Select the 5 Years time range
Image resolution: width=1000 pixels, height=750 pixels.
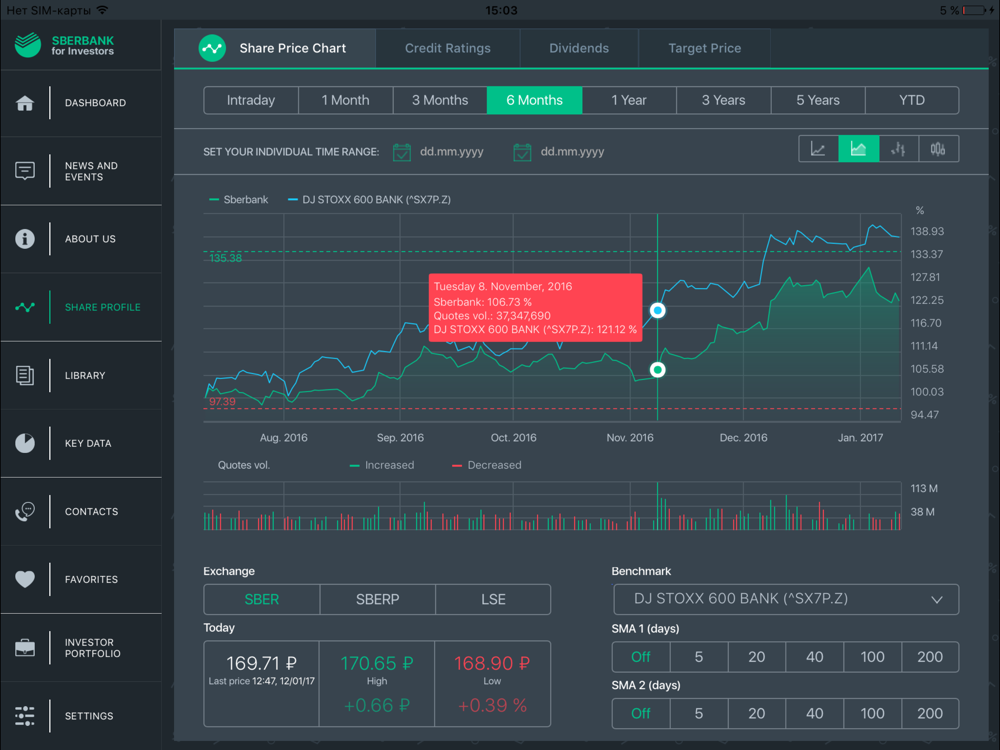tap(818, 100)
